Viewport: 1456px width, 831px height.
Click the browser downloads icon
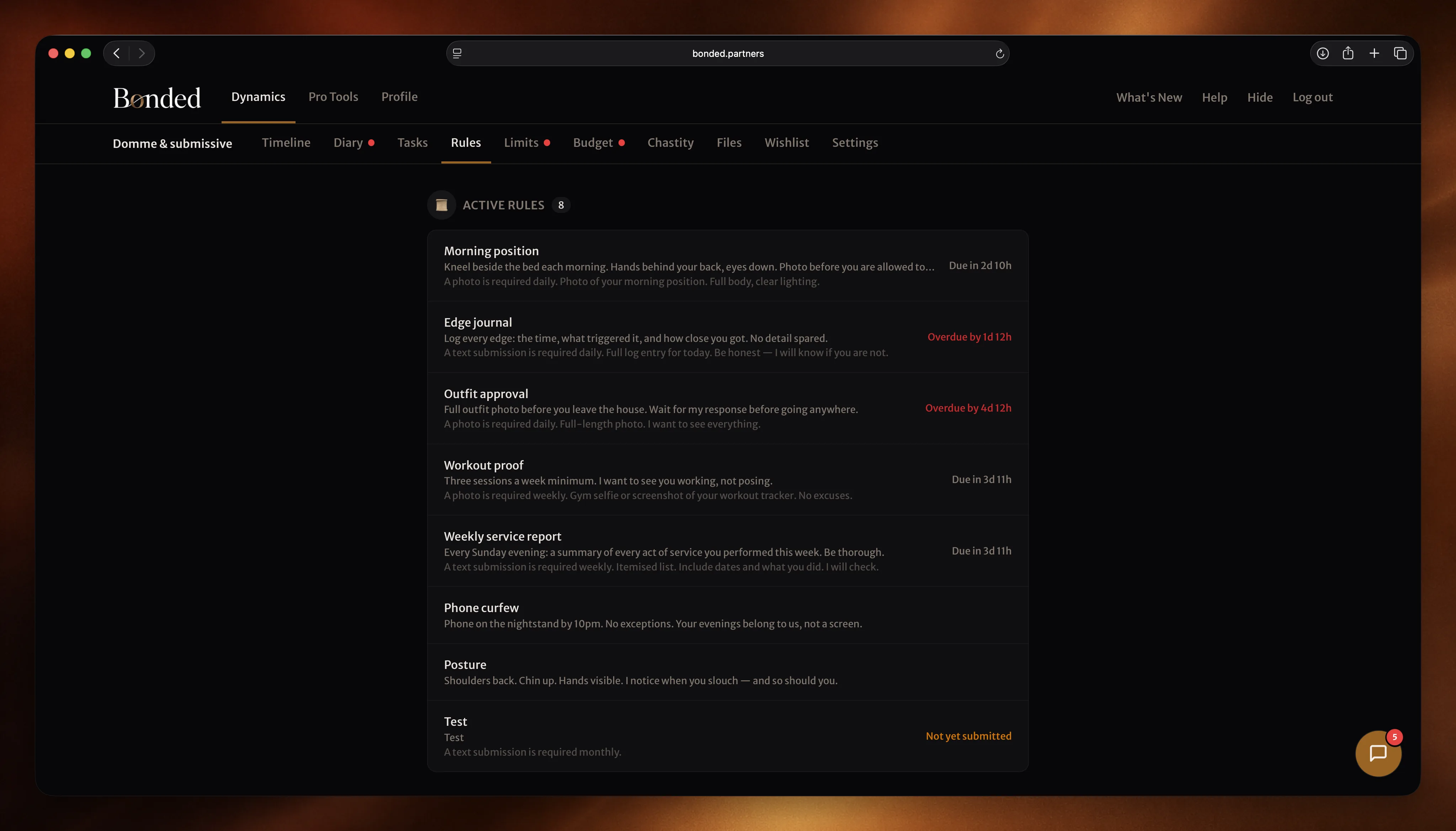tap(1322, 53)
